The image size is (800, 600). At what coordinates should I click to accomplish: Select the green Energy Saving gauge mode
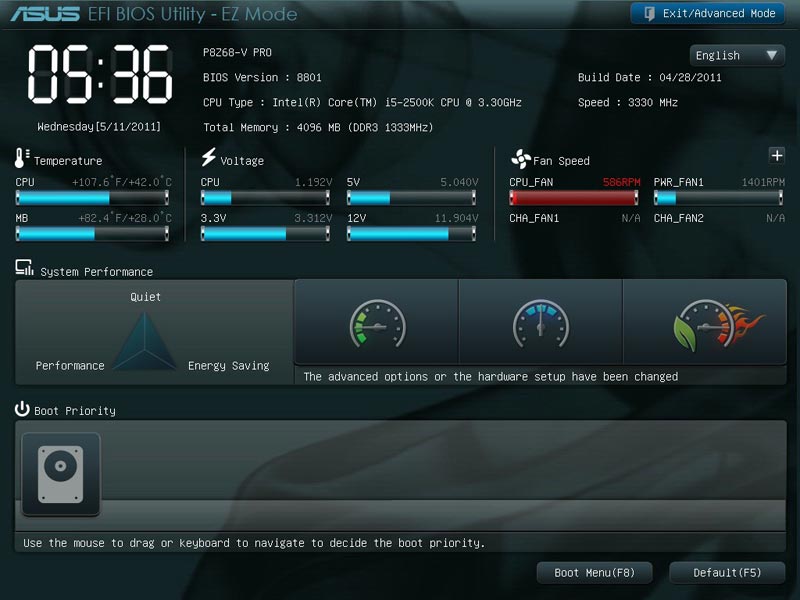377,322
